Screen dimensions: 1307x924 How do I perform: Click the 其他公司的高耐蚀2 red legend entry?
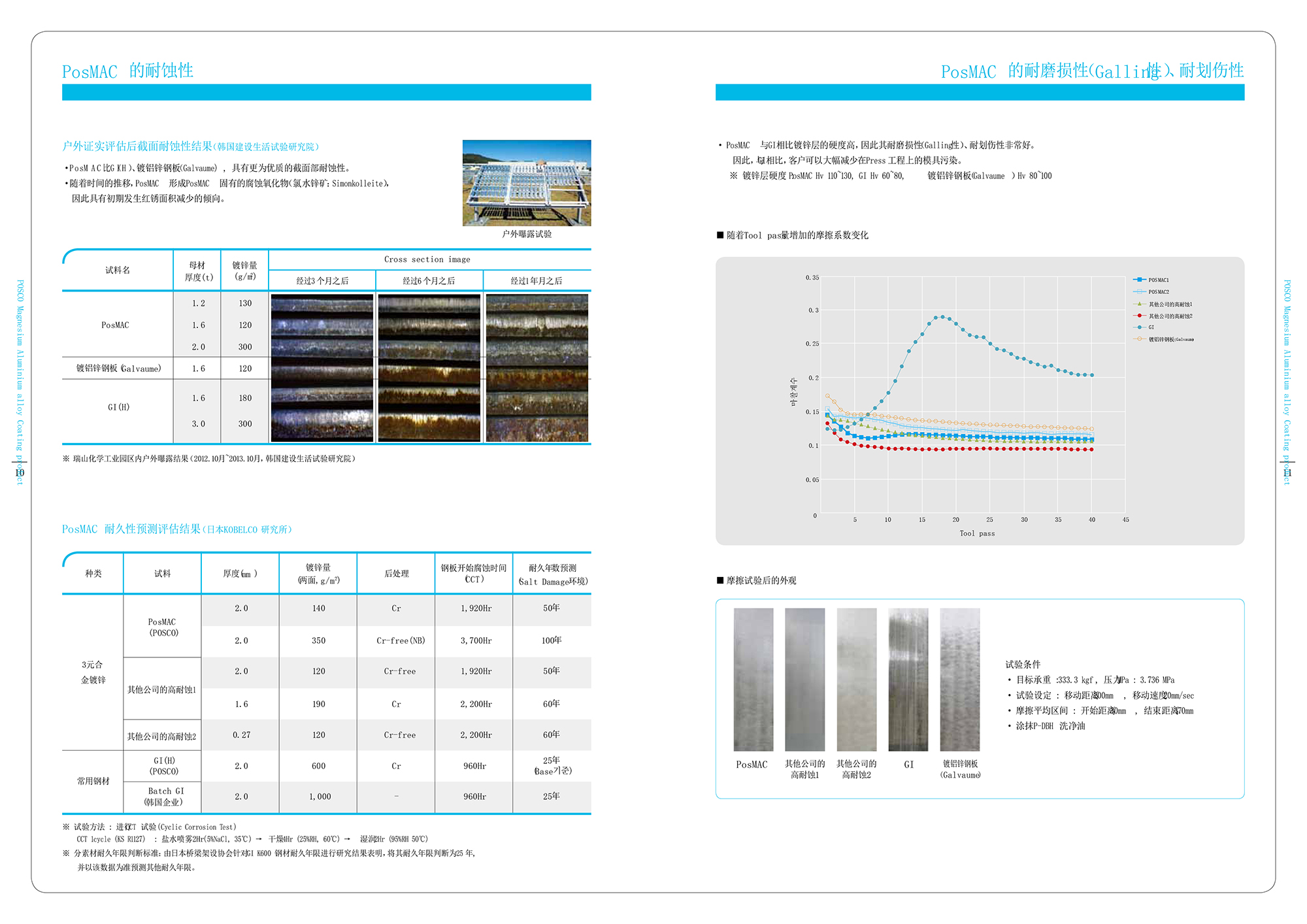(1163, 316)
